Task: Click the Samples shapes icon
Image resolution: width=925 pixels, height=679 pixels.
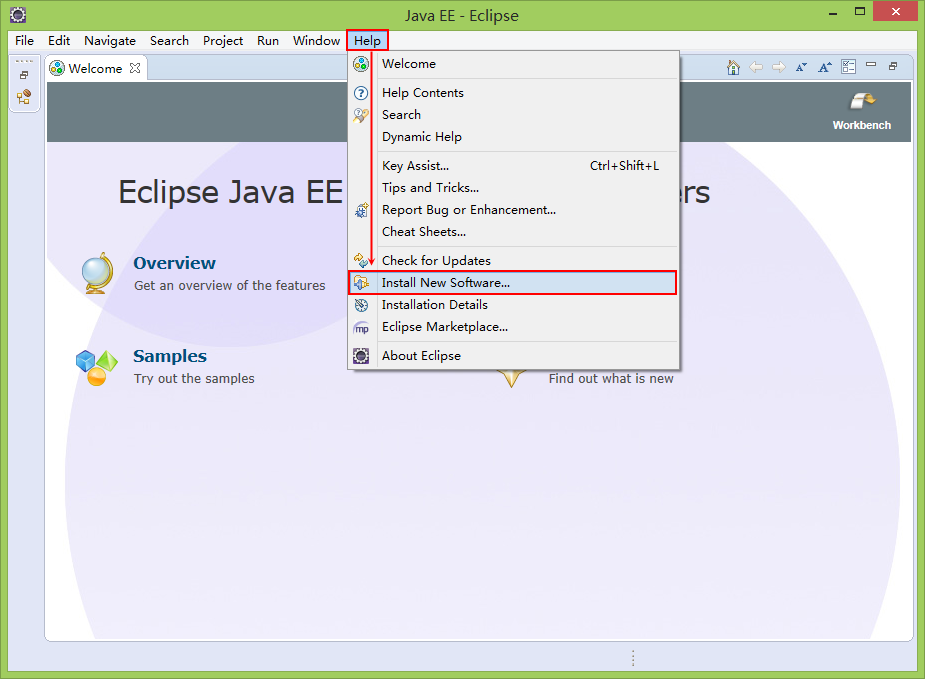Action: 97,368
